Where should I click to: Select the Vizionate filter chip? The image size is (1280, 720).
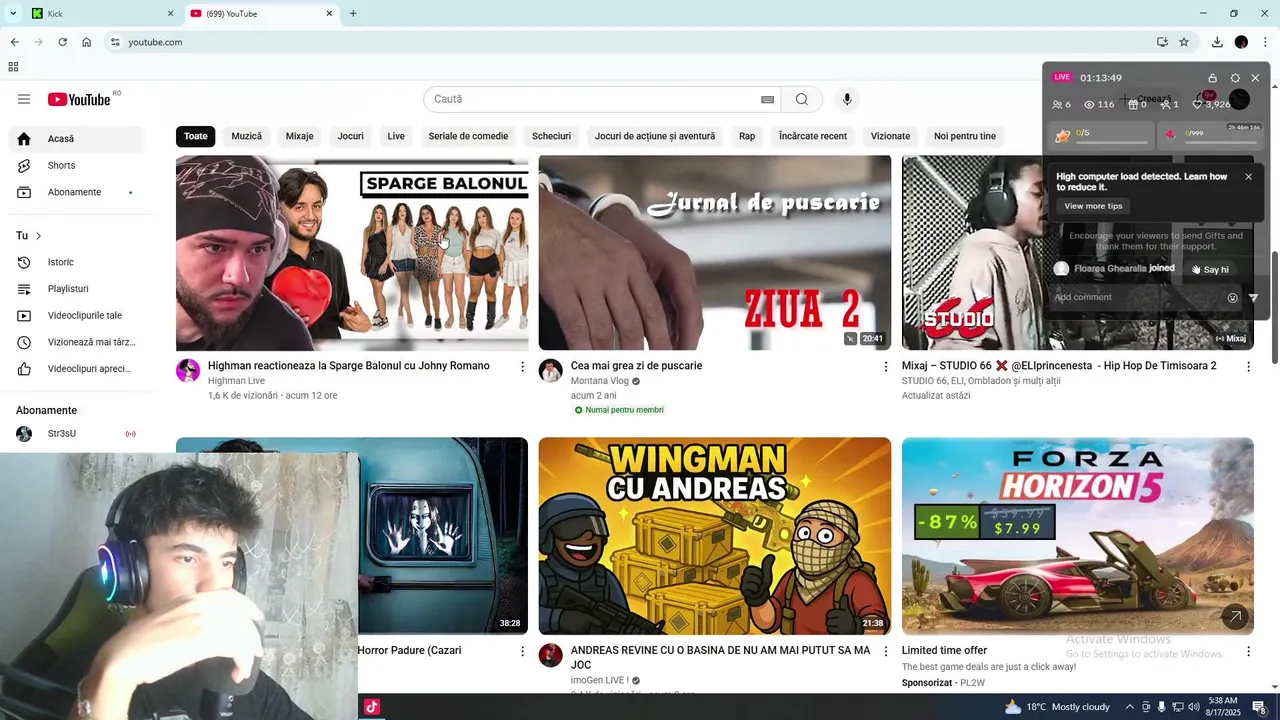coord(890,136)
